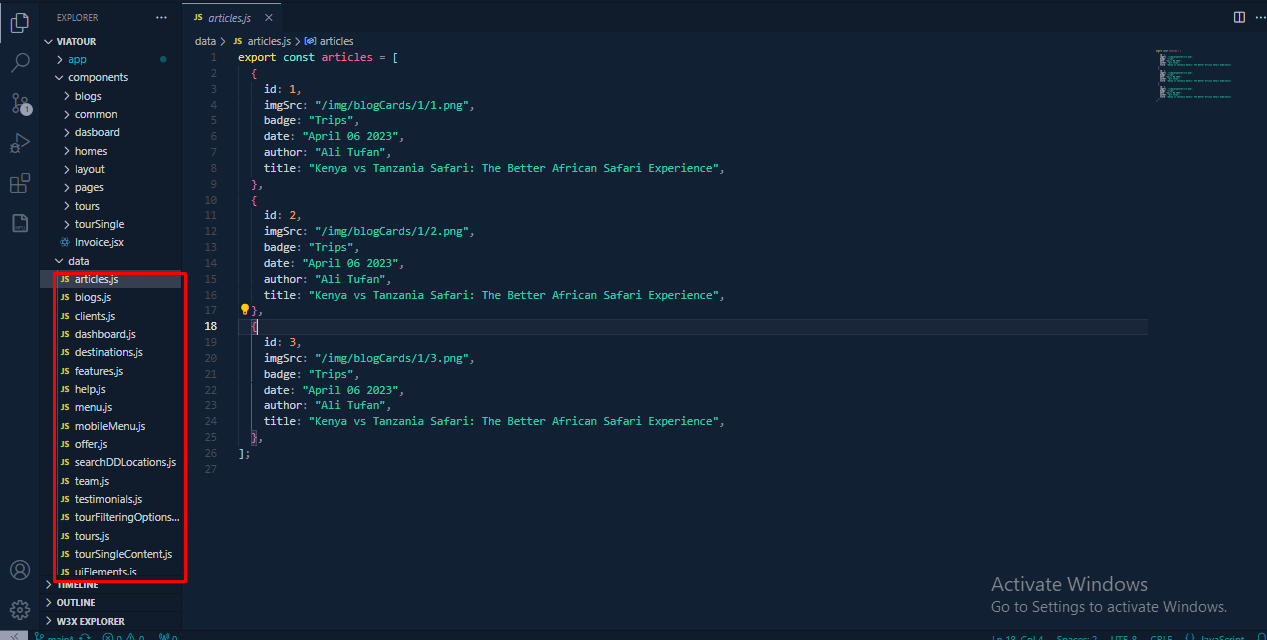Open the Manage settings gear
Screen dimensions: 1267x640
(x=20, y=609)
